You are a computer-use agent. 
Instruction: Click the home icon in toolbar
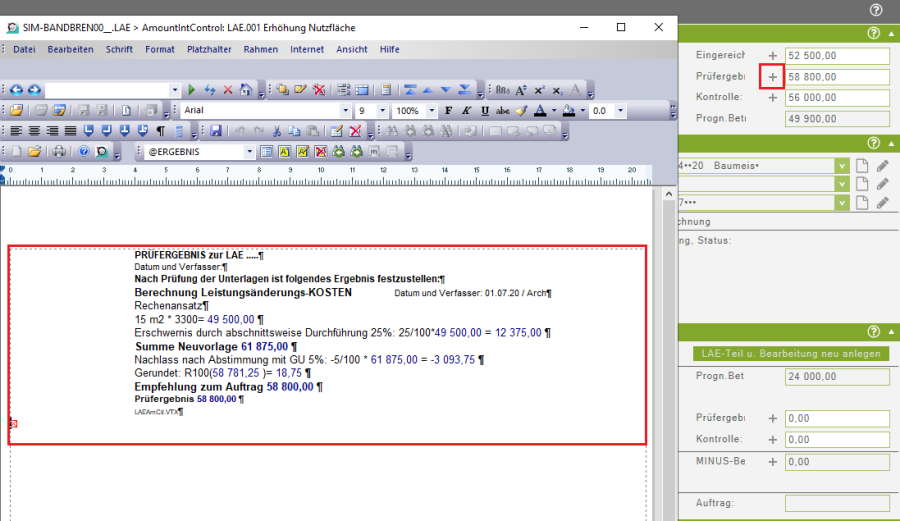click(245, 90)
